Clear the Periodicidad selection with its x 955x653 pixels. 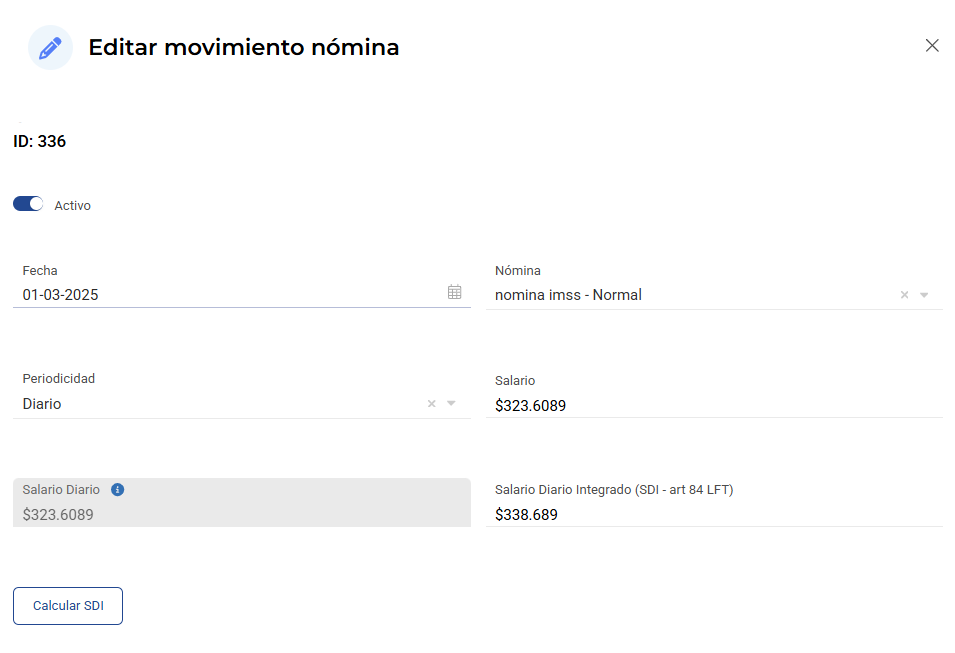click(x=431, y=403)
